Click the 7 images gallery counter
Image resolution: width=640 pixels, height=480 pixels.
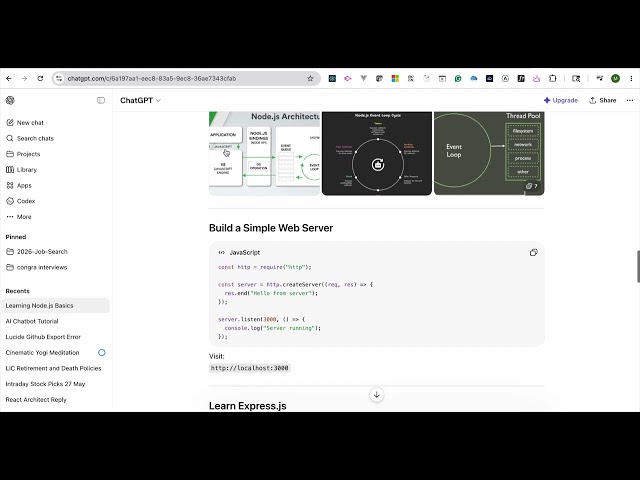point(532,186)
